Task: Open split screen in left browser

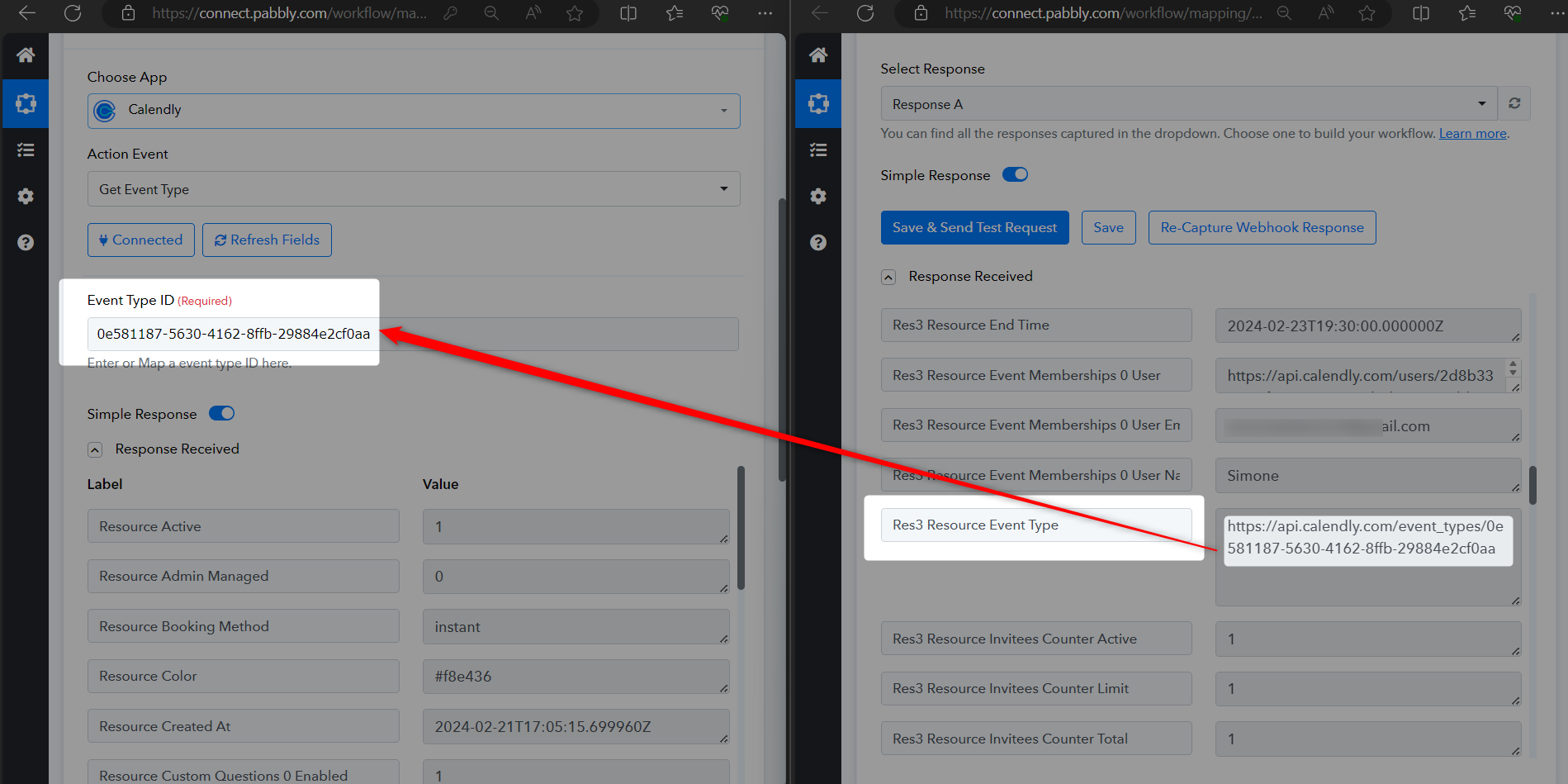Action: (x=628, y=13)
